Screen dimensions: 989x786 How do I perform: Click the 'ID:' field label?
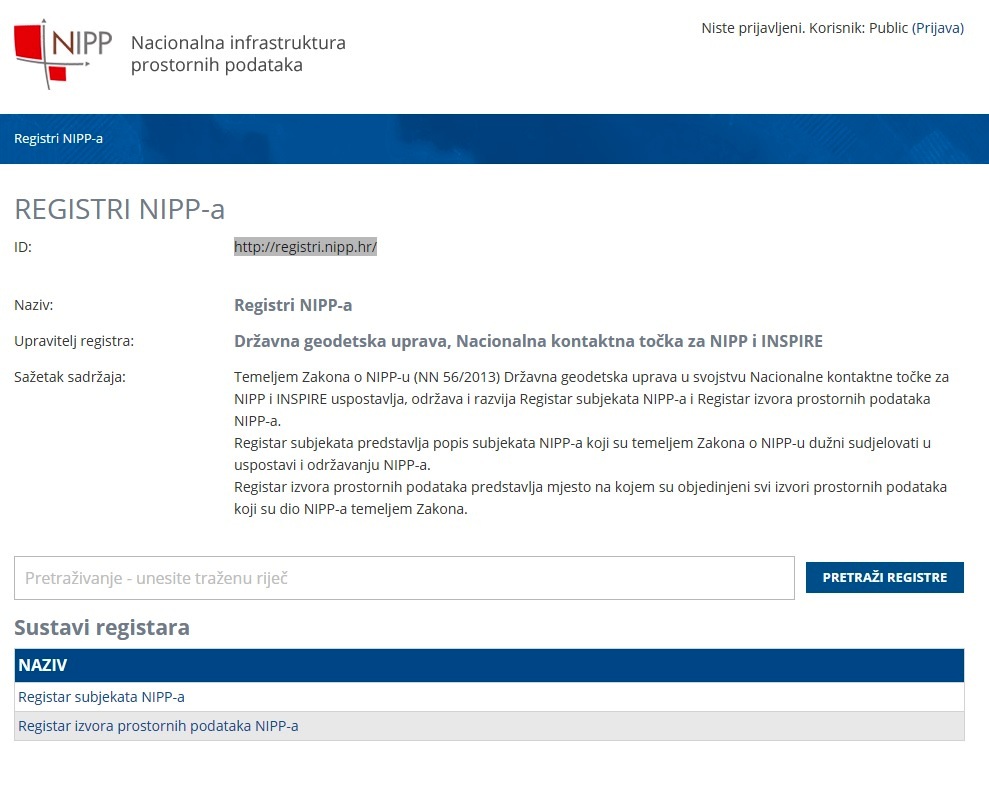pos(23,247)
